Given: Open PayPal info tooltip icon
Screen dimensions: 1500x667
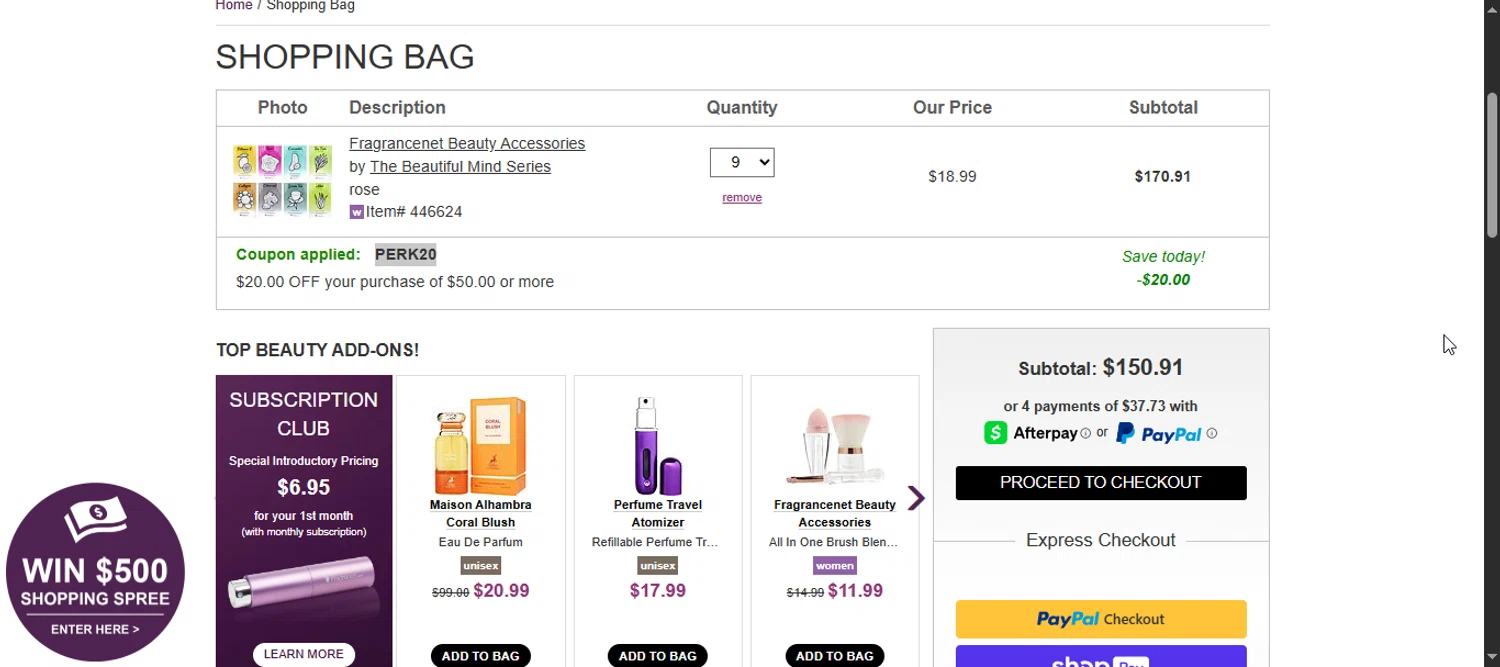Looking at the screenshot, I should click(1212, 434).
